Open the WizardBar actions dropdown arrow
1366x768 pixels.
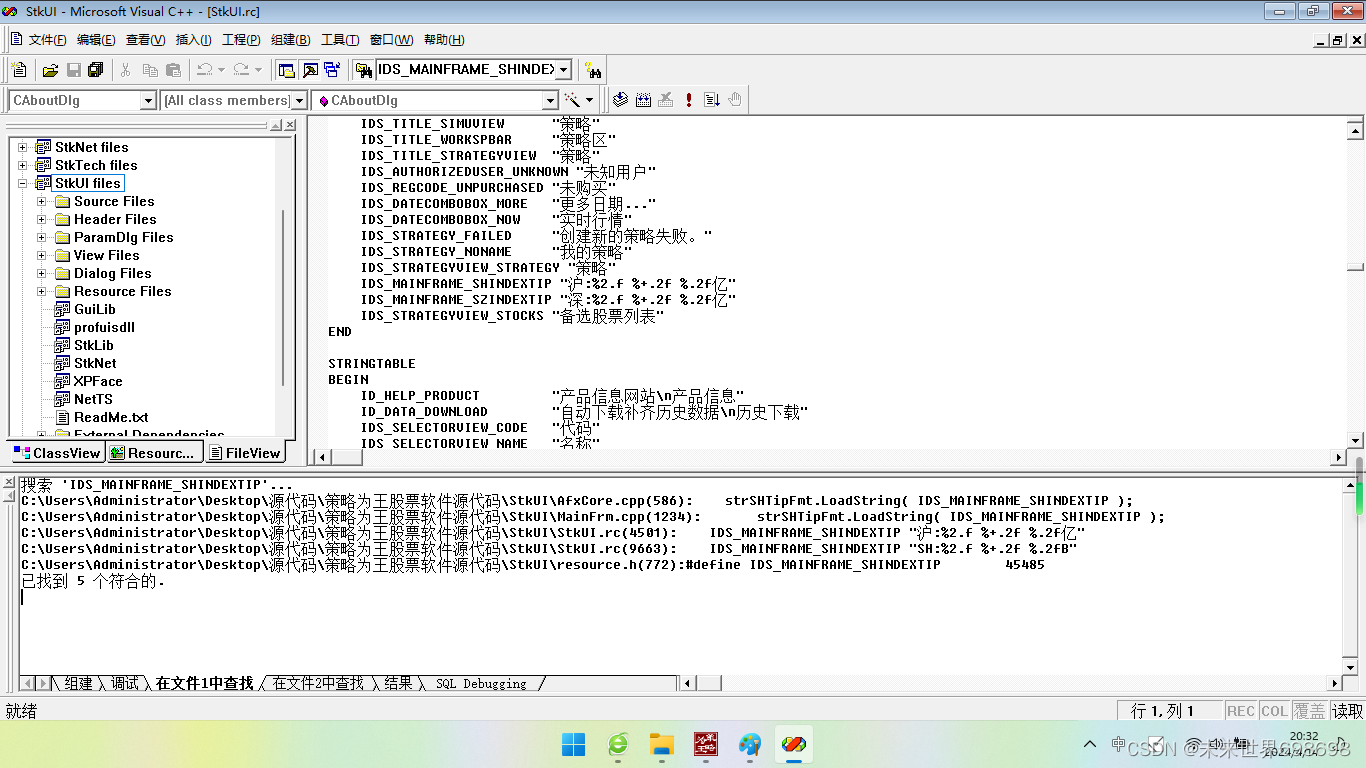click(589, 100)
